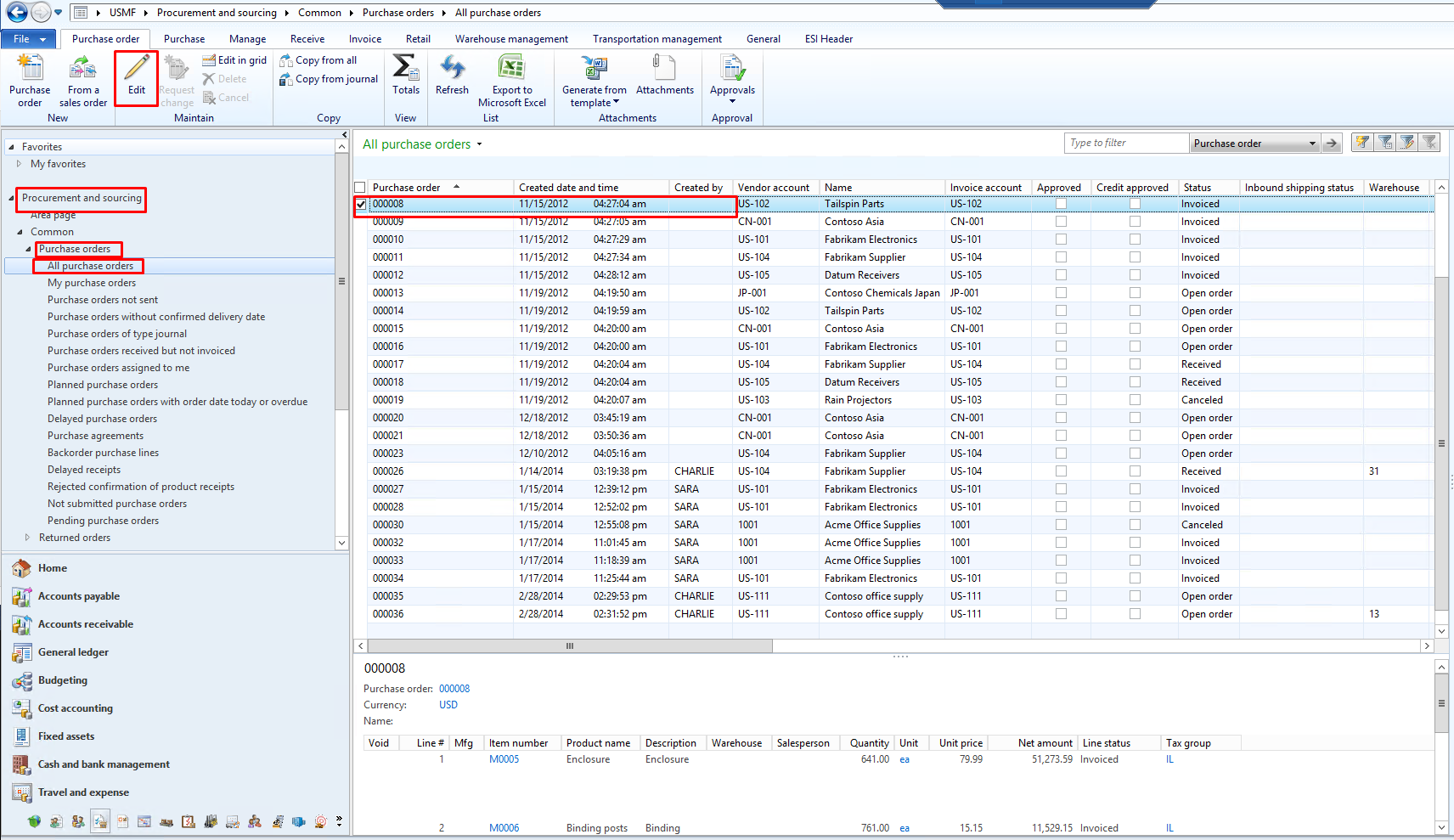This screenshot has height=840, width=1454.
Task: Open item number M0005 link
Action: (x=504, y=759)
